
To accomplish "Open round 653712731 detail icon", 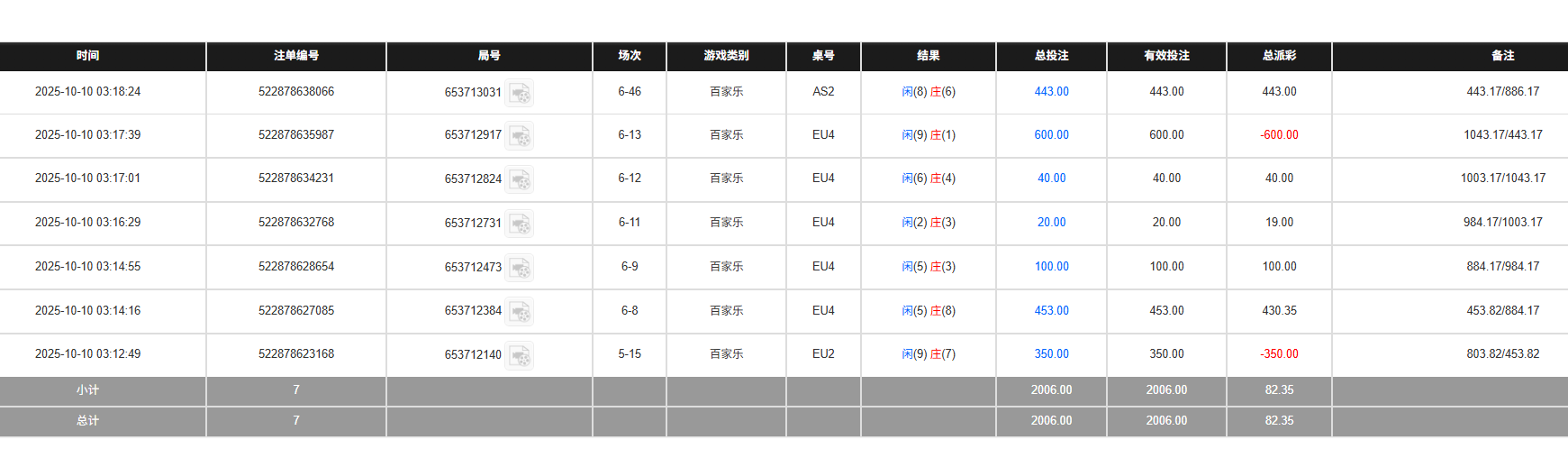I will point(520,224).
